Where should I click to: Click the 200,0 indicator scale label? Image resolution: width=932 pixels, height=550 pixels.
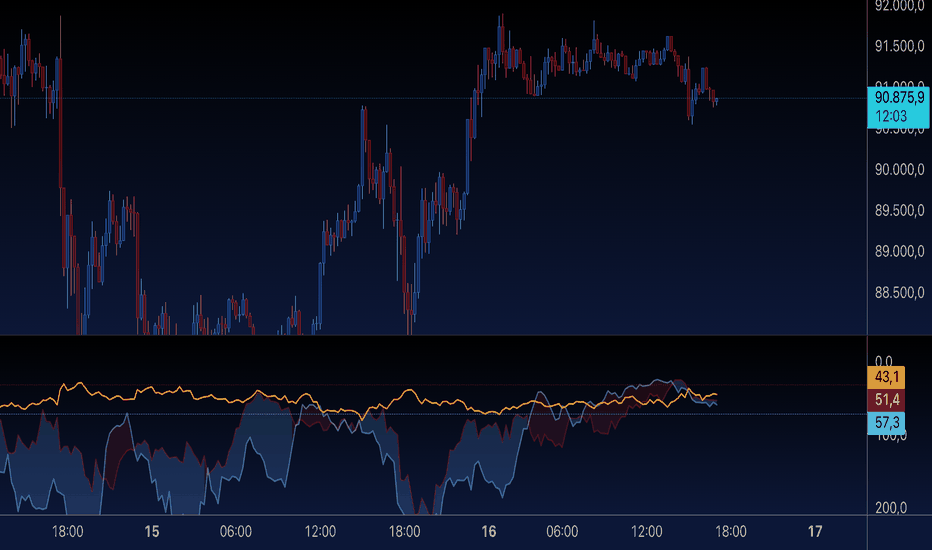[890, 508]
